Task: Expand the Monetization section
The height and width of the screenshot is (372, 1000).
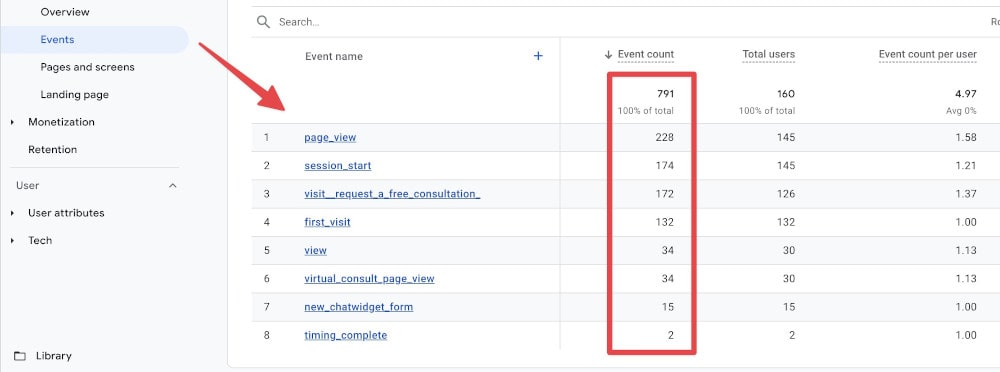Action: [13, 122]
